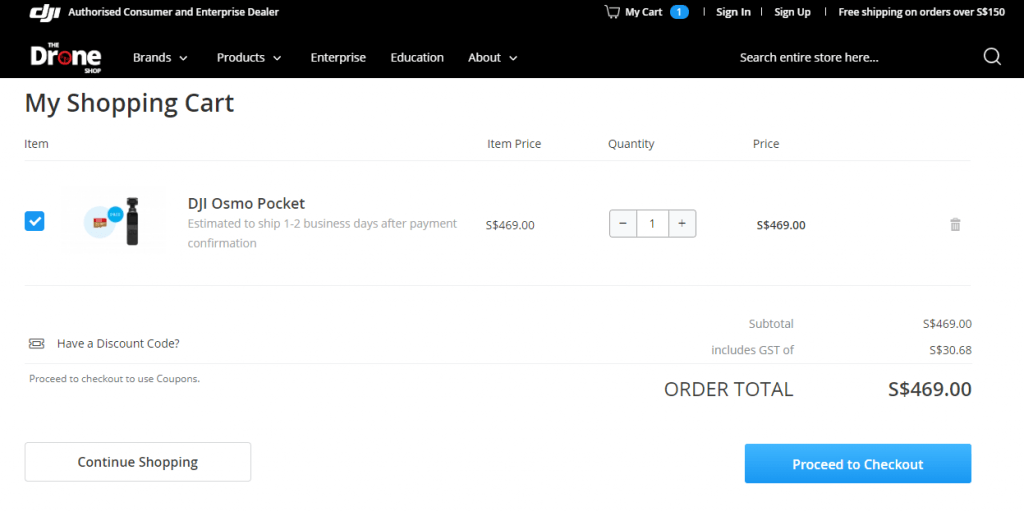This screenshot has width=1024, height=512.
Task: Click Proceed to Checkout button
Action: (x=857, y=464)
